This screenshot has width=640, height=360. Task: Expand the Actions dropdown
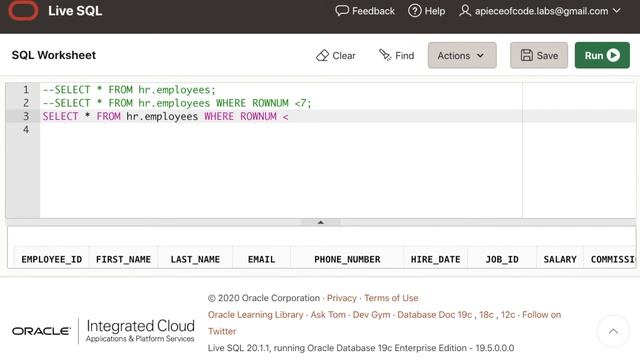coord(462,55)
